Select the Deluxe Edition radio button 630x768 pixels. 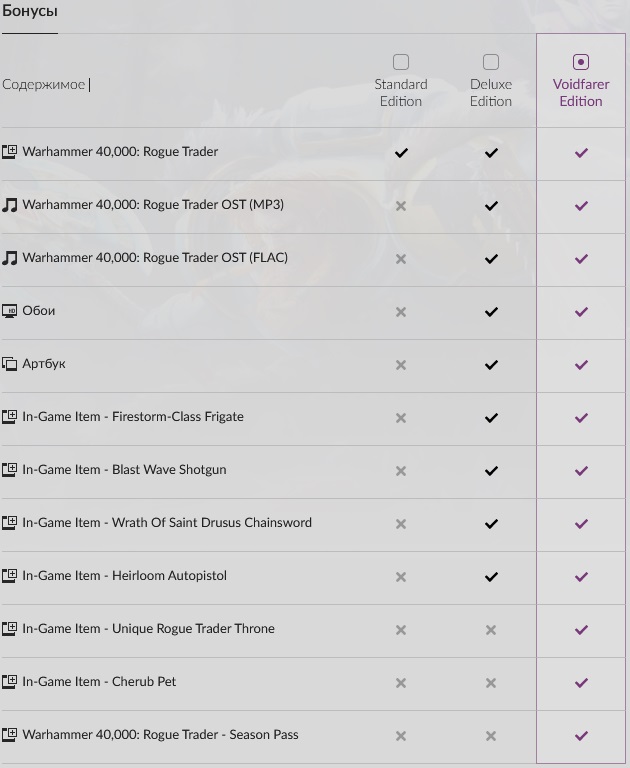[x=491, y=62]
